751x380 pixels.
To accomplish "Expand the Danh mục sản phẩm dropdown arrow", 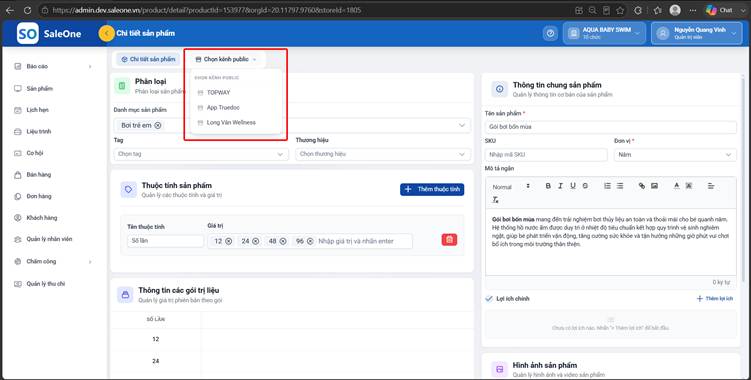I will (462, 125).
